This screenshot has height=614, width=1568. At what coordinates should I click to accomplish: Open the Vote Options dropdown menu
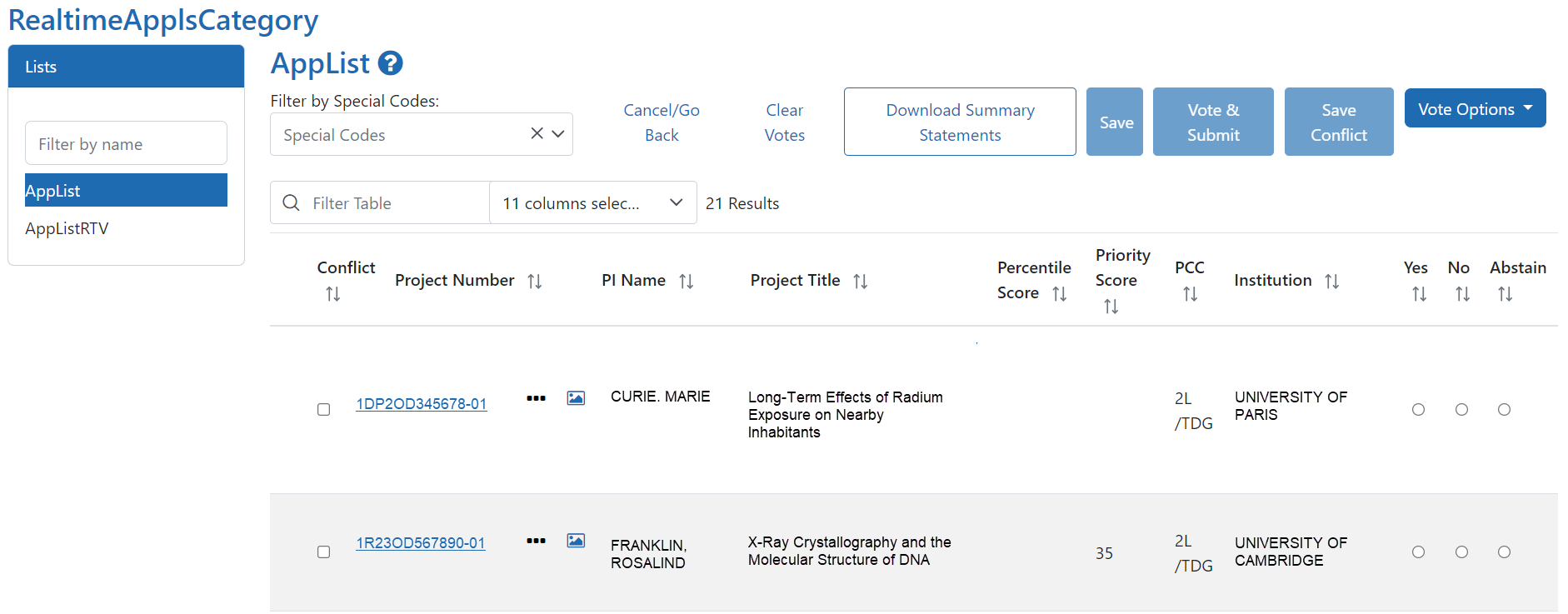[1475, 109]
